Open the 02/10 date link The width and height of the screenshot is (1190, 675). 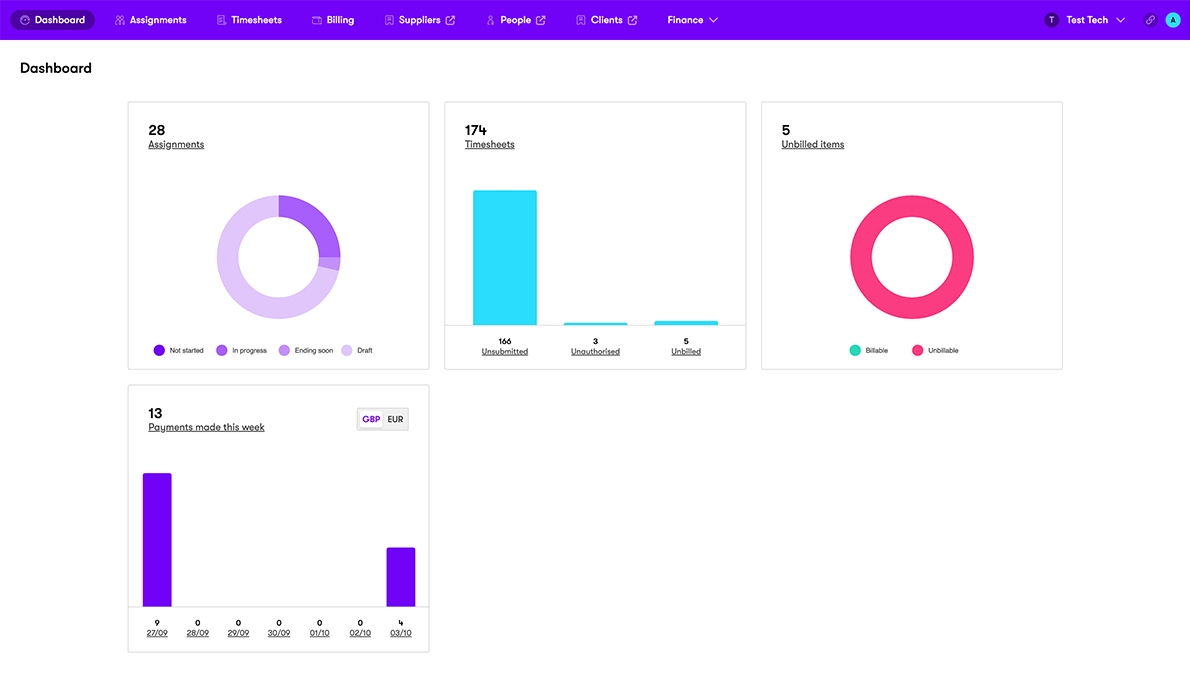(360, 633)
